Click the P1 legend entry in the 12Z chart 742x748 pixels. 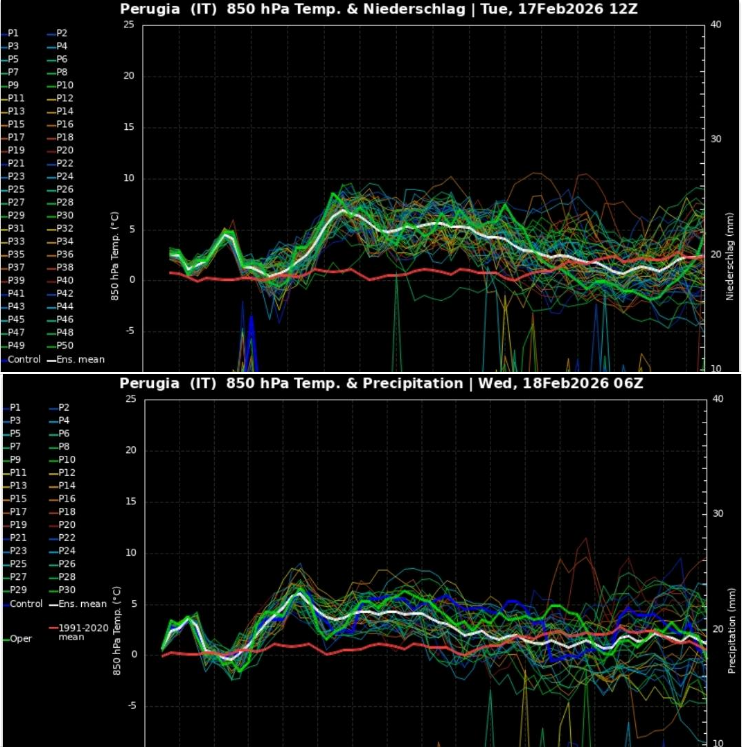point(13,33)
